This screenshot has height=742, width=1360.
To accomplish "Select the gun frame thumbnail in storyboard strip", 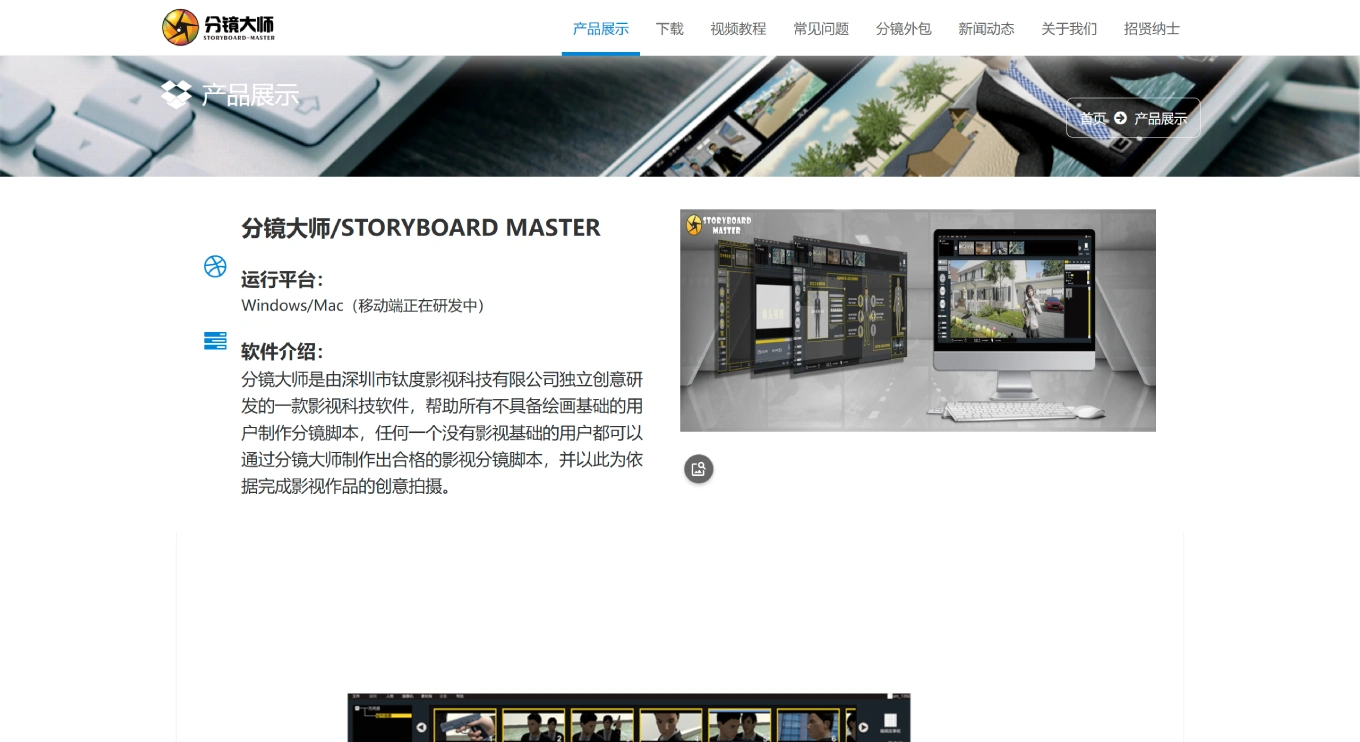I will pyautogui.click(x=465, y=726).
